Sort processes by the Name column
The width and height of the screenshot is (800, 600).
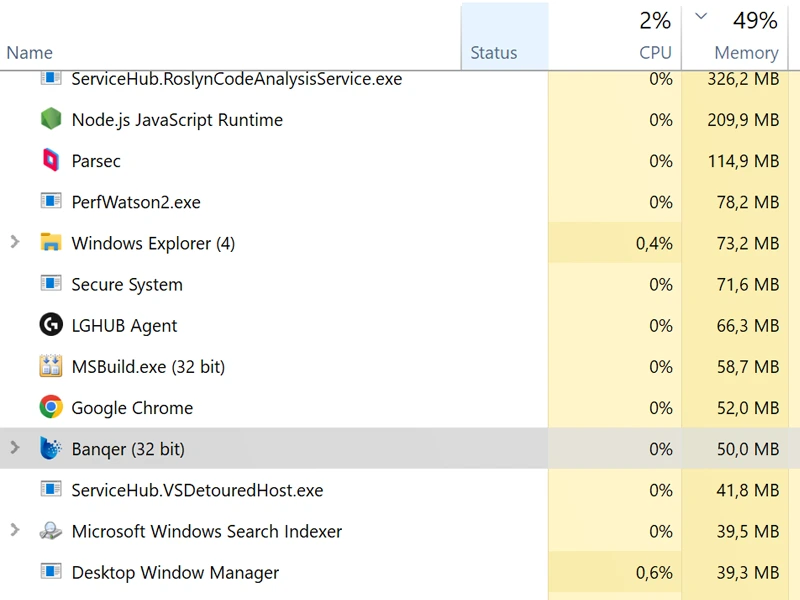pyautogui.click(x=30, y=53)
